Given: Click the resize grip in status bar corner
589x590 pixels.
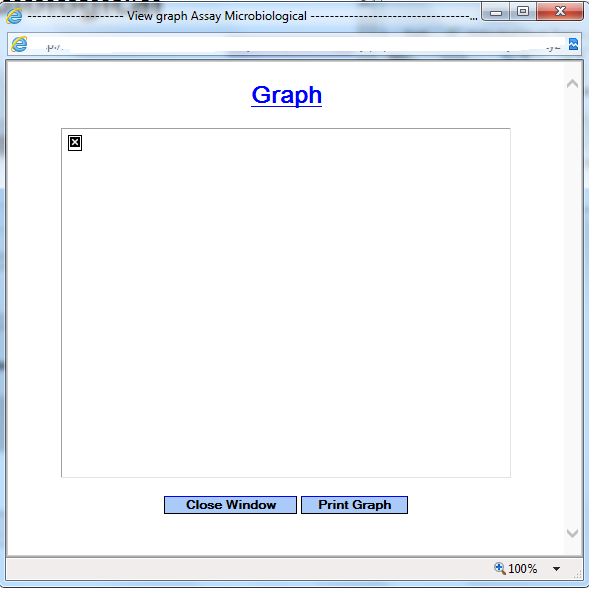Looking at the screenshot, I should click(577, 573).
